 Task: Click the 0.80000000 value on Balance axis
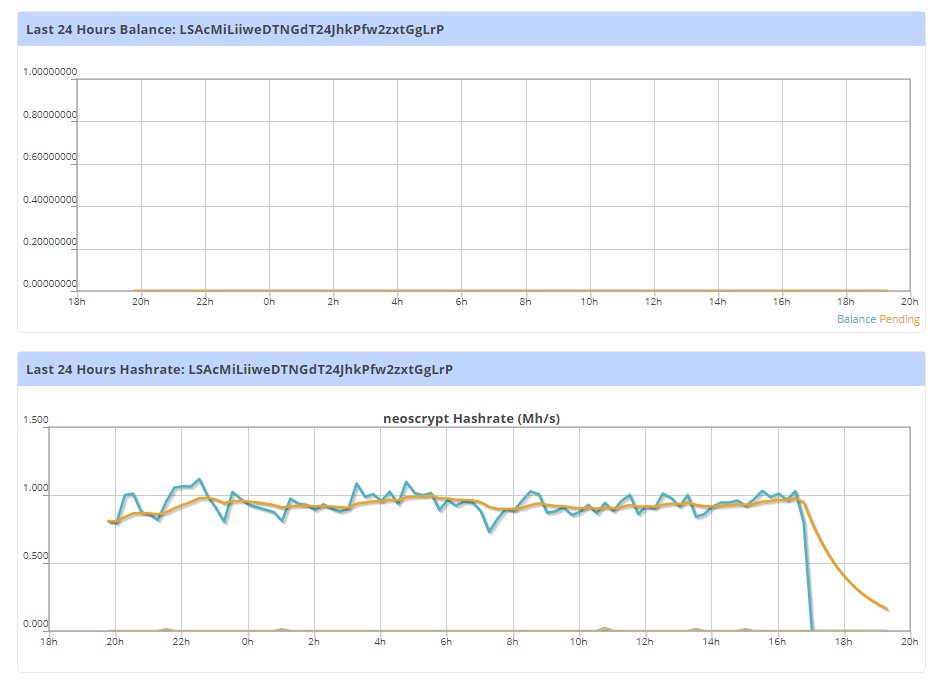[50, 114]
